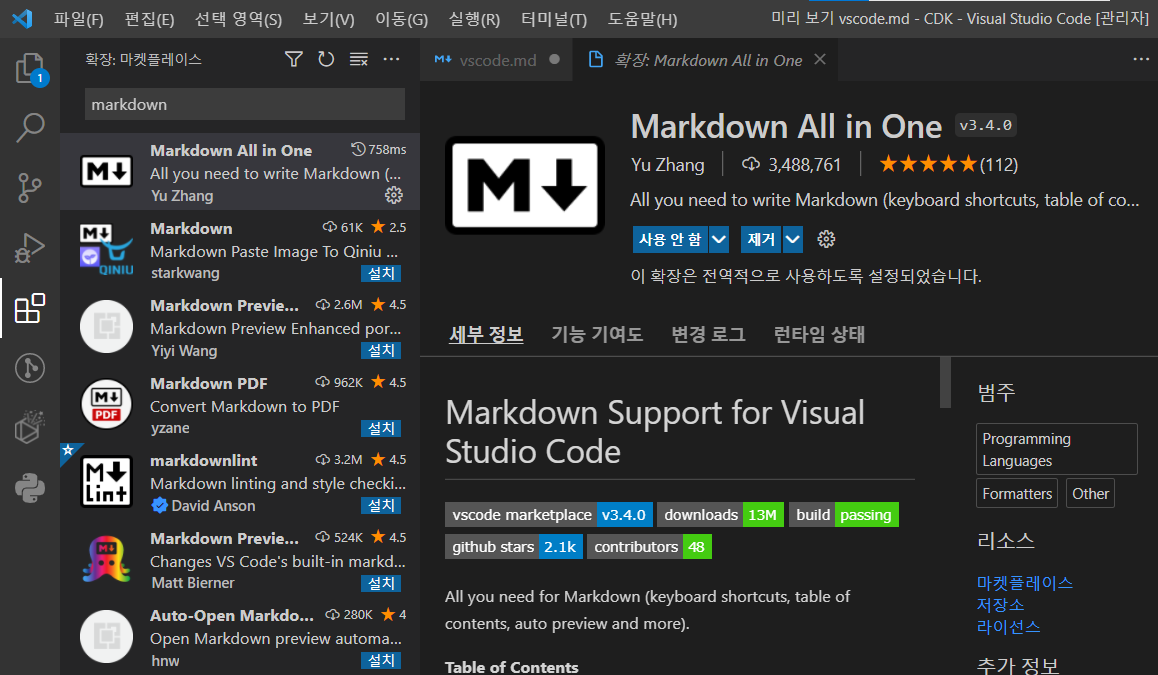The height and width of the screenshot is (675, 1158).
Task: Click the five-star rating (112)
Action: click(948, 165)
